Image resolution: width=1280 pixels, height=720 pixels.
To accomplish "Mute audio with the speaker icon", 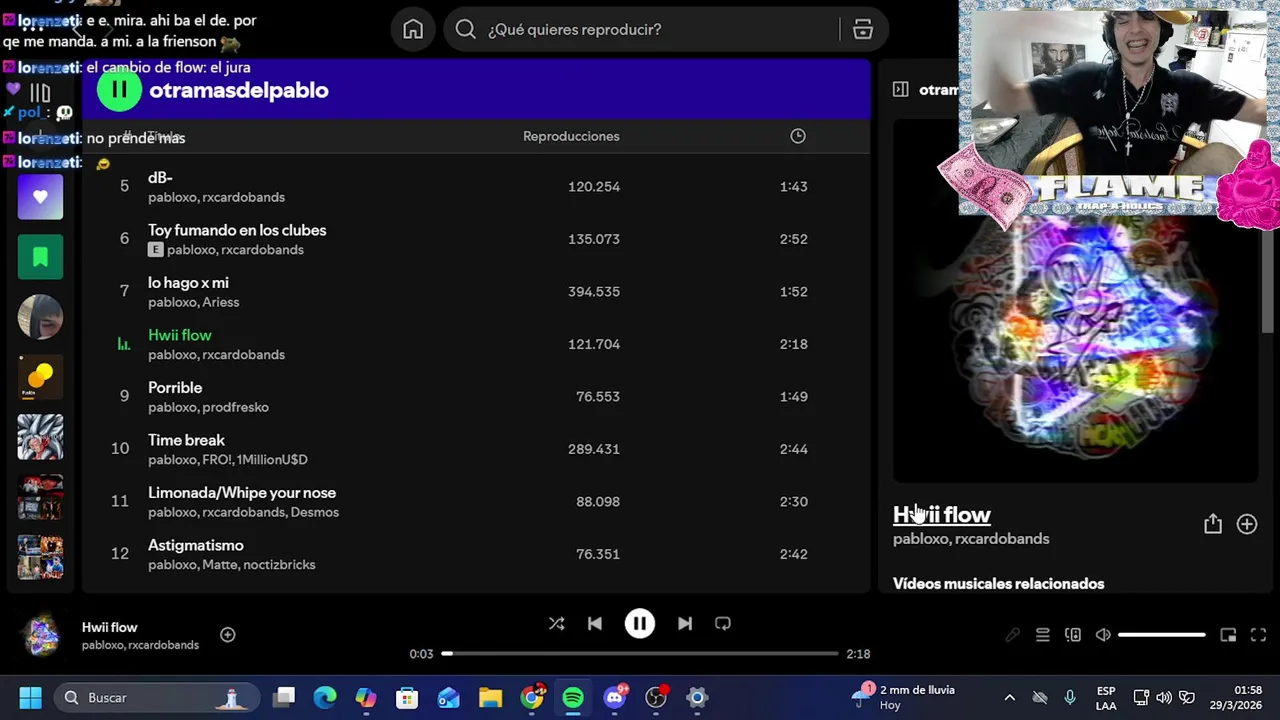I will click(x=1103, y=635).
